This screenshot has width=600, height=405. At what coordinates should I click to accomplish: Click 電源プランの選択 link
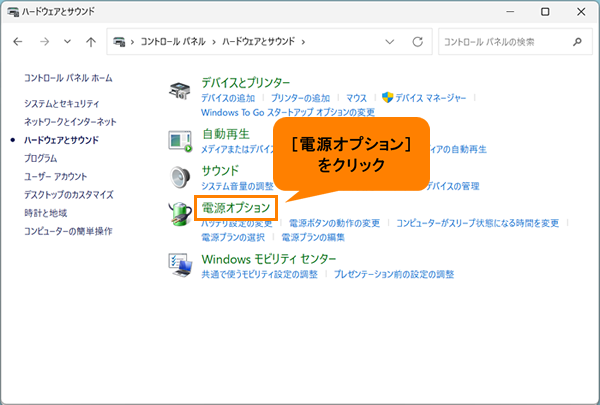(233, 238)
